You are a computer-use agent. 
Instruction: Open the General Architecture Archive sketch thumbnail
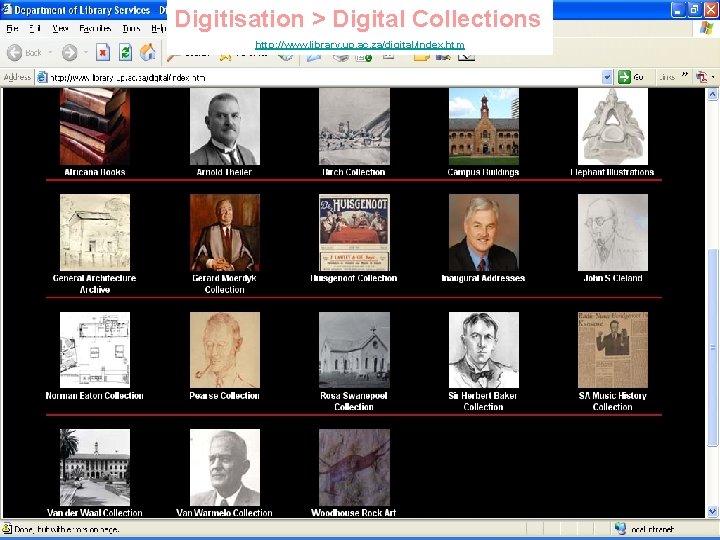[95, 232]
